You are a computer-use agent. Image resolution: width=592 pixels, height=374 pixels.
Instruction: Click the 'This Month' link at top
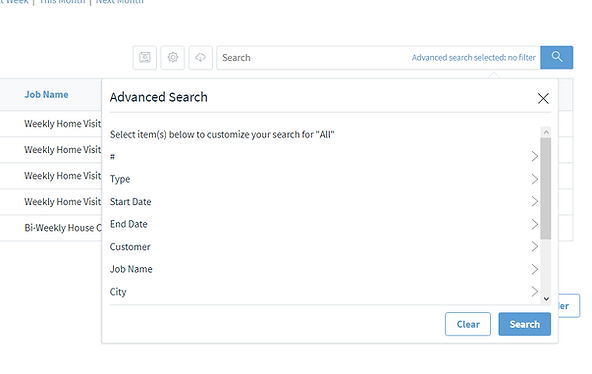coord(62,2)
